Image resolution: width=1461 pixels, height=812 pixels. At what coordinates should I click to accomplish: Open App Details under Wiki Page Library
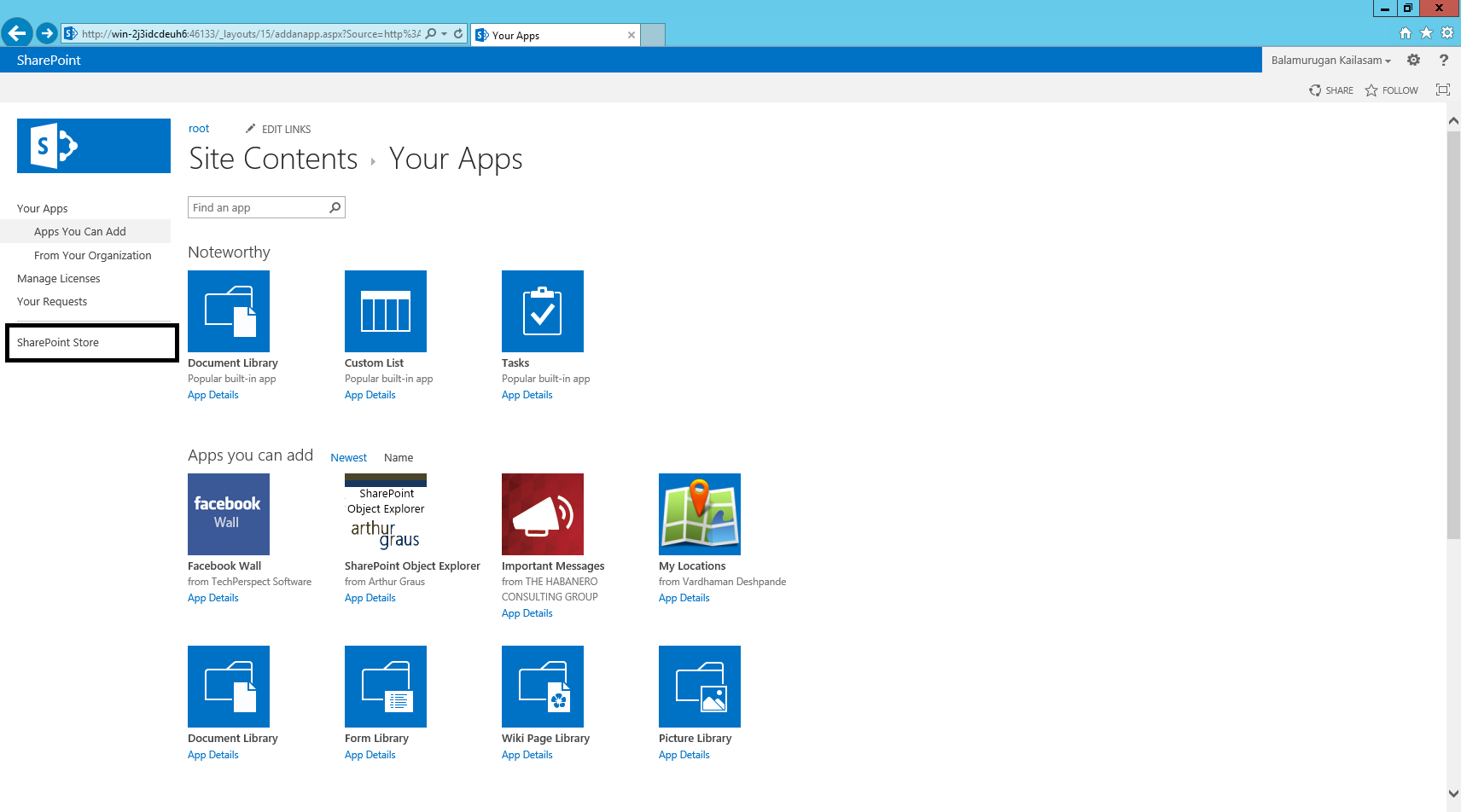[x=527, y=755]
